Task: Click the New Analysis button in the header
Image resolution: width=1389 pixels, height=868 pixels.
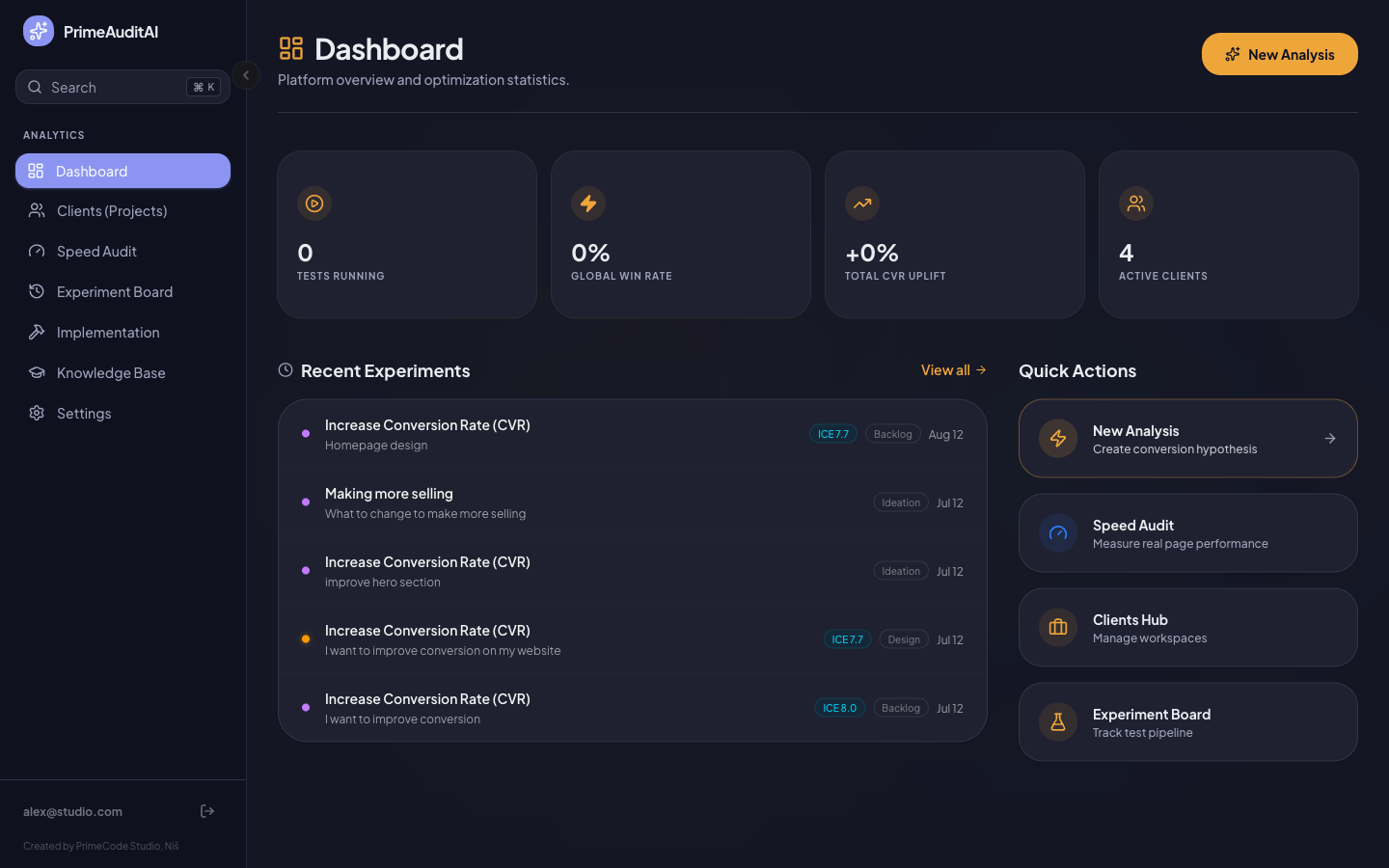Action: click(x=1279, y=54)
